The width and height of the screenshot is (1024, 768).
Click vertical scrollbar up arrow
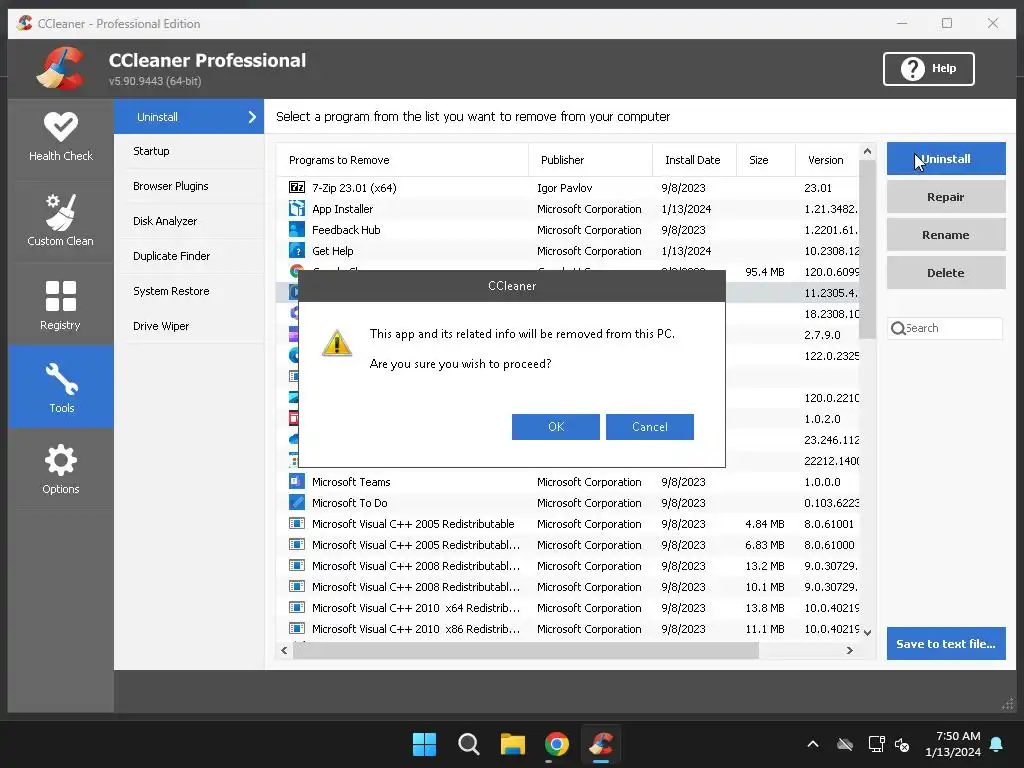pos(867,152)
